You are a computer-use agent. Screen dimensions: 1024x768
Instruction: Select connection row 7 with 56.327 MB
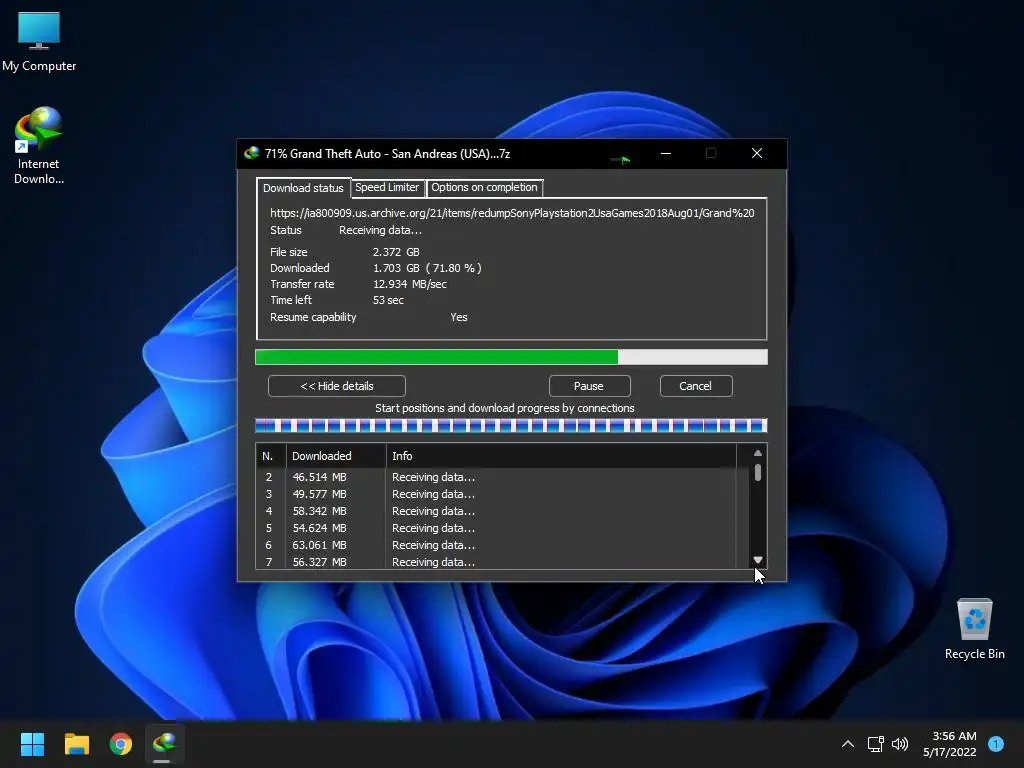496,562
